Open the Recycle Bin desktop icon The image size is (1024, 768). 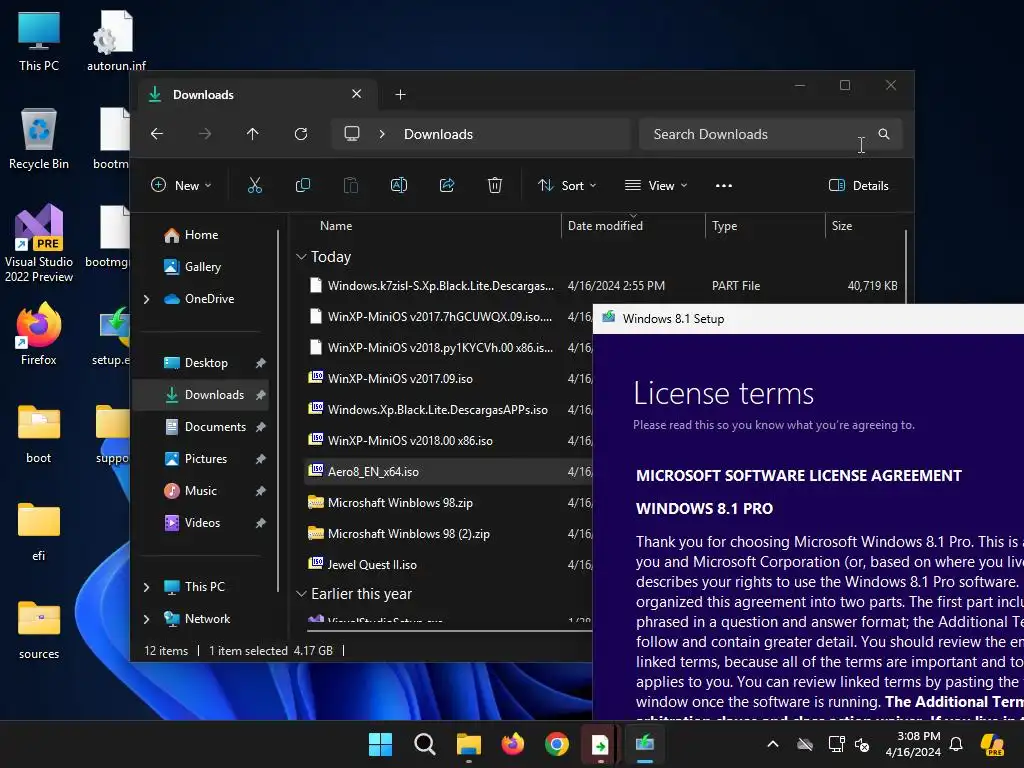click(x=39, y=138)
